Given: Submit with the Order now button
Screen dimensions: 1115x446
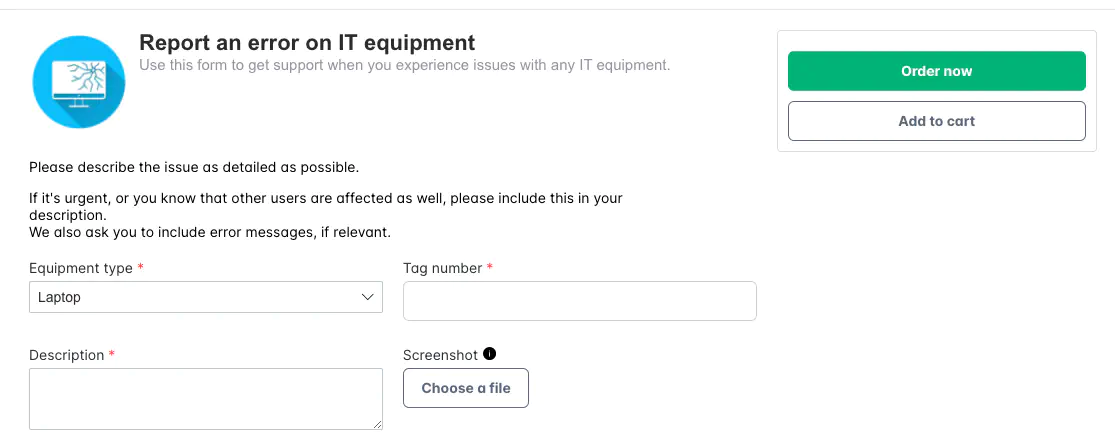Looking at the screenshot, I should pos(937,71).
